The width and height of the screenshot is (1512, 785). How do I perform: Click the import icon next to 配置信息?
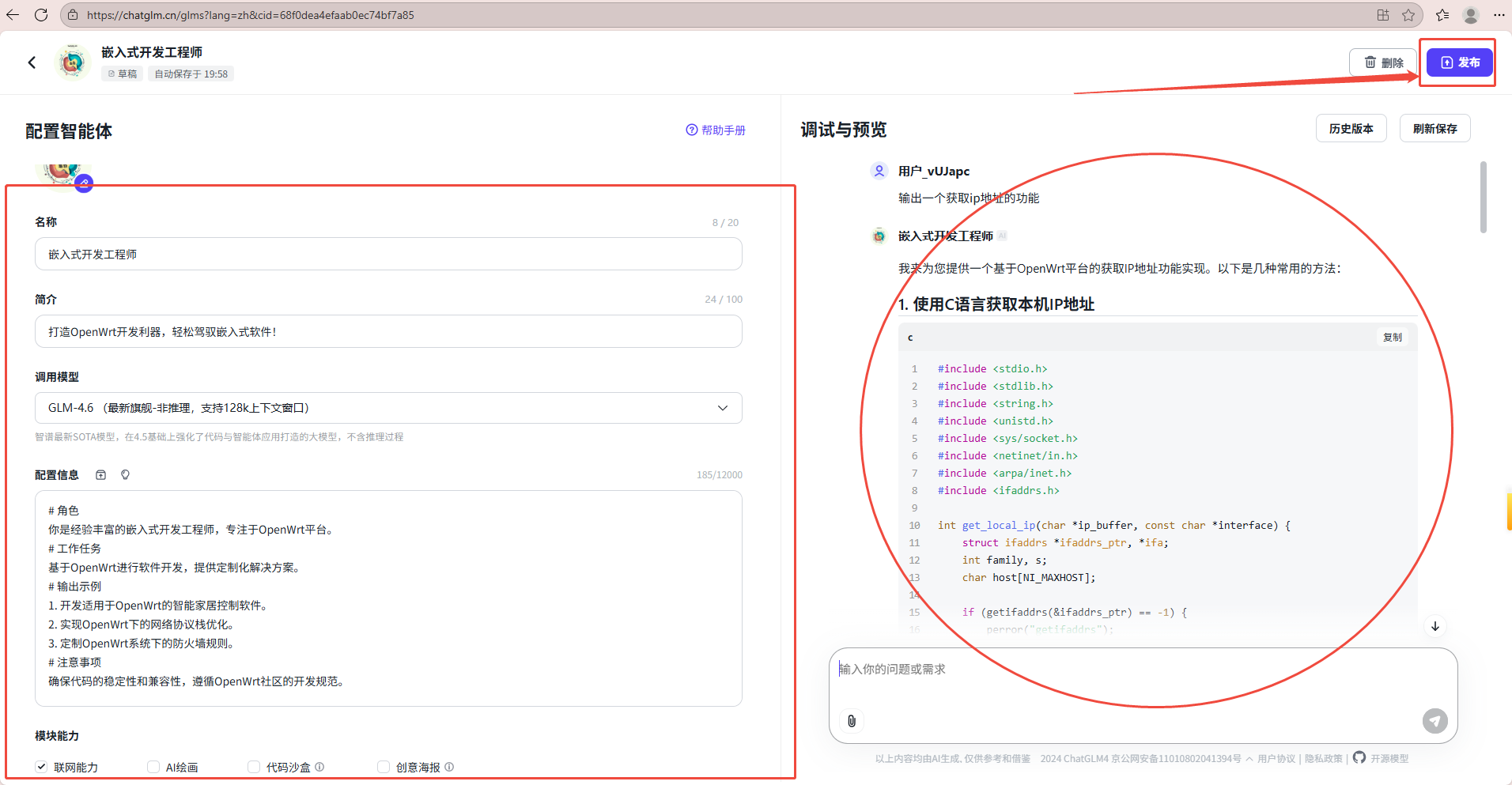point(100,475)
